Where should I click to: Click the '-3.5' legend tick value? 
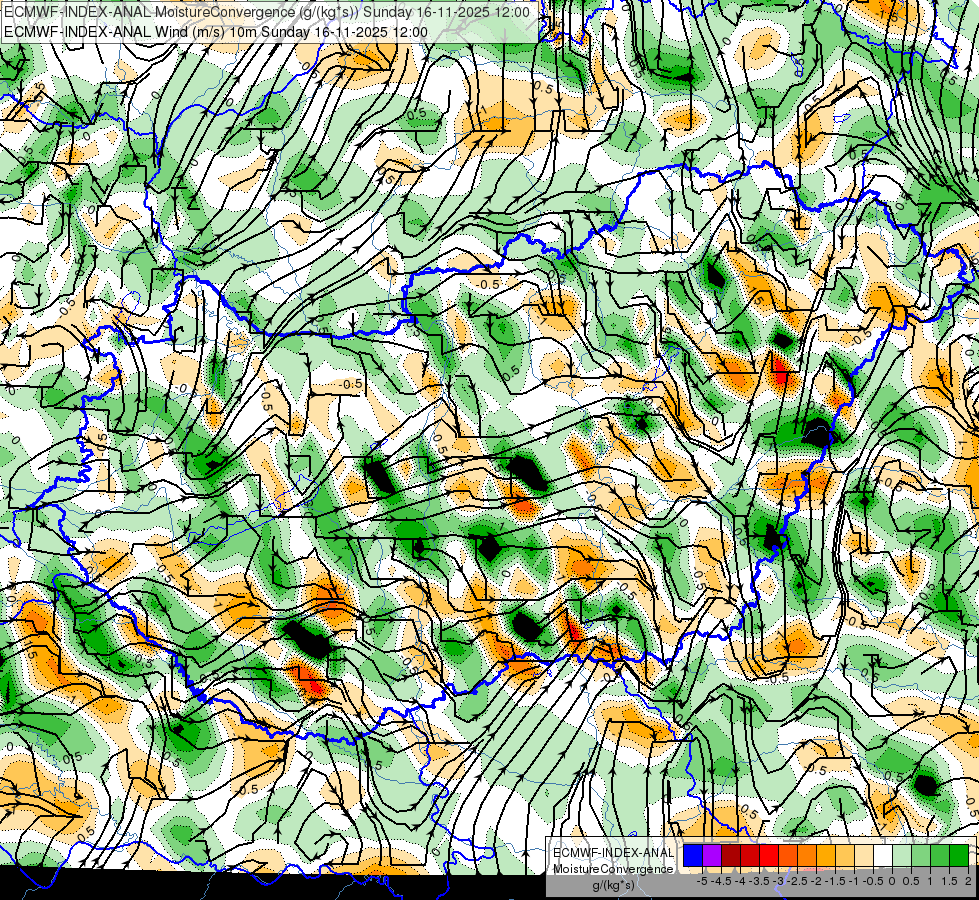tap(759, 881)
